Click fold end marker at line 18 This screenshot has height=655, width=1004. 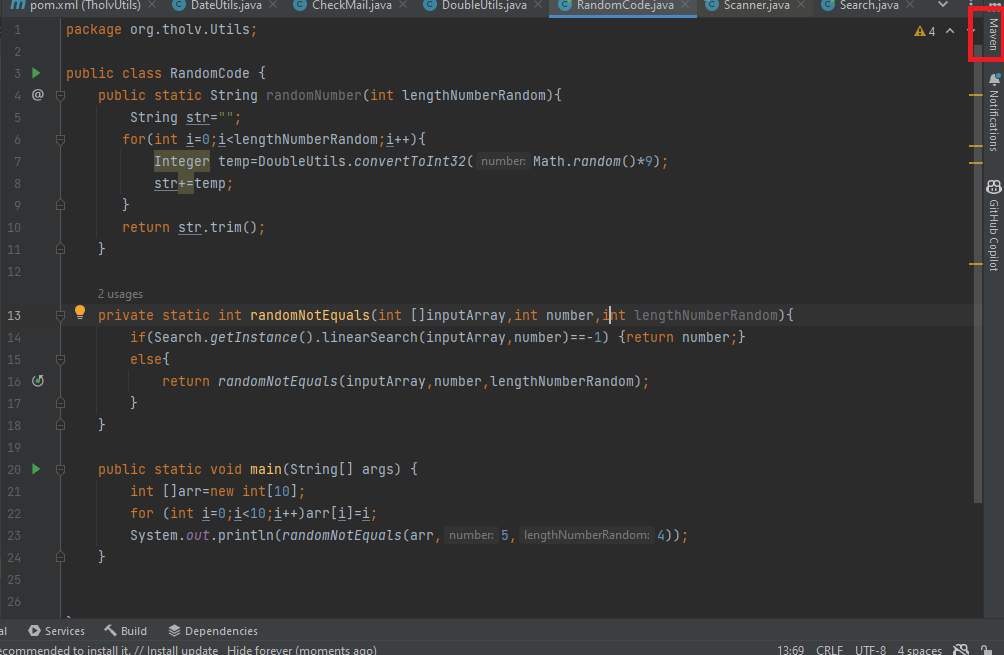60,425
